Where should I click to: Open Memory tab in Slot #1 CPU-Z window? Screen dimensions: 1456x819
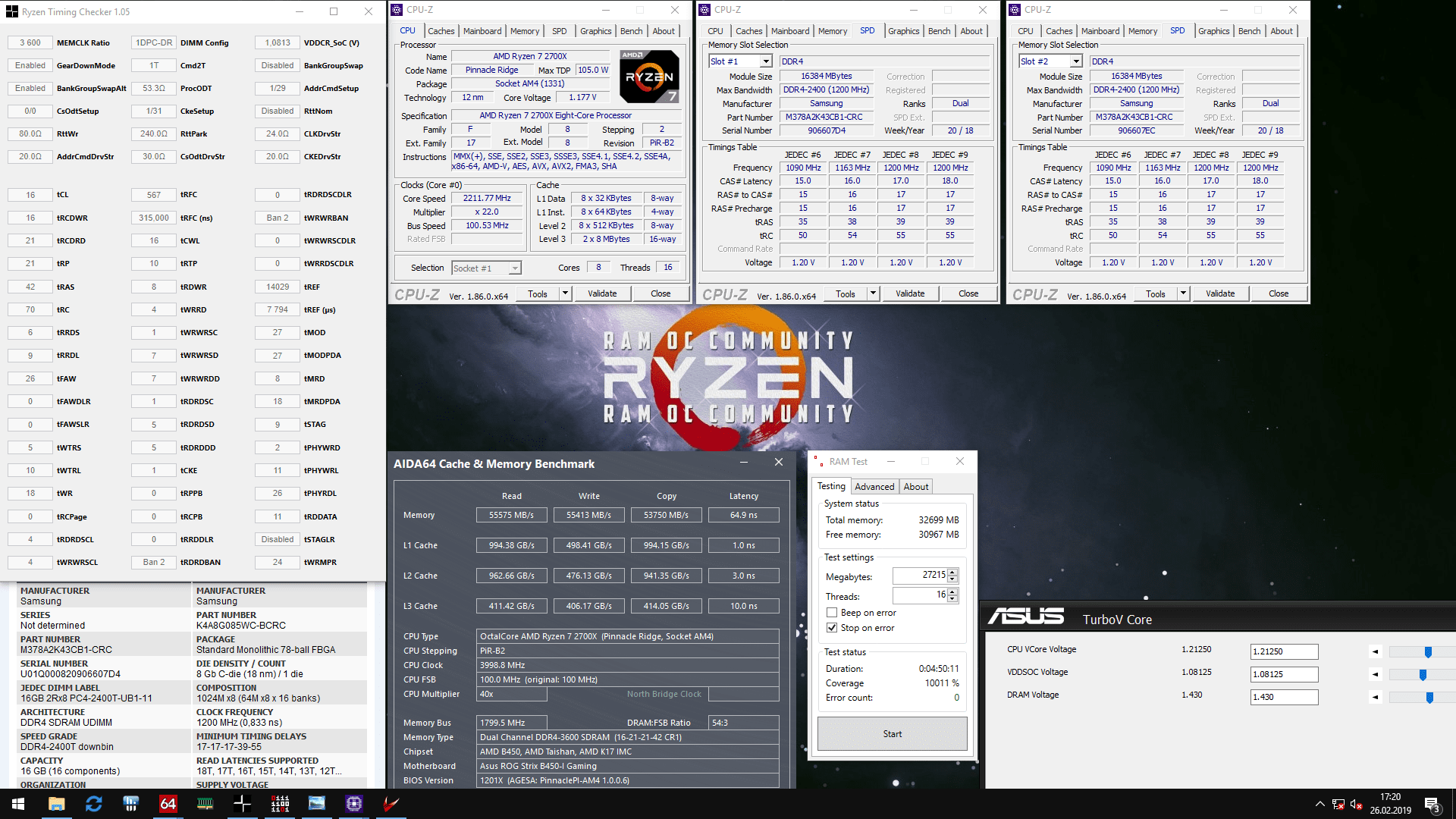coord(833,31)
